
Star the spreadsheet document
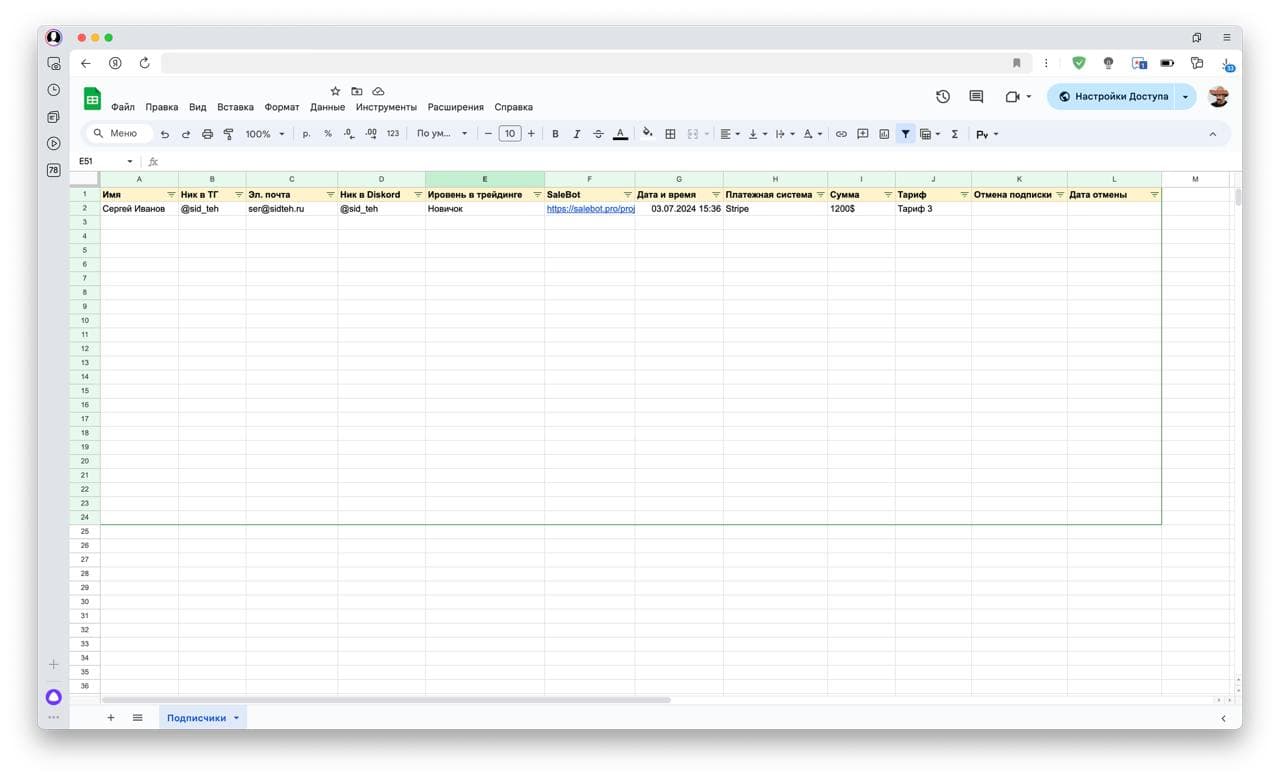point(335,91)
